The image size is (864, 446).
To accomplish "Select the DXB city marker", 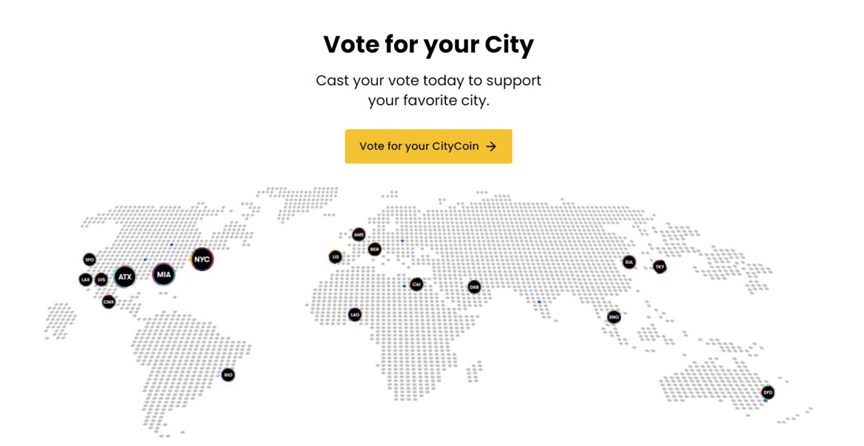I will pyautogui.click(x=474, y=287).
